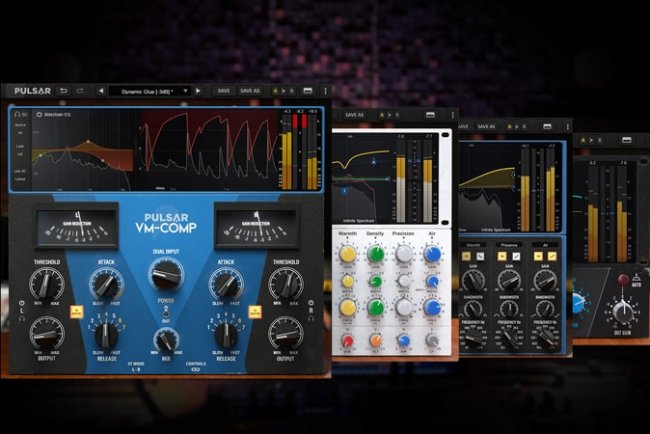Set the left channel Release selector
Viewport: 650px width, 434px height.
click(x=106, y=335)
